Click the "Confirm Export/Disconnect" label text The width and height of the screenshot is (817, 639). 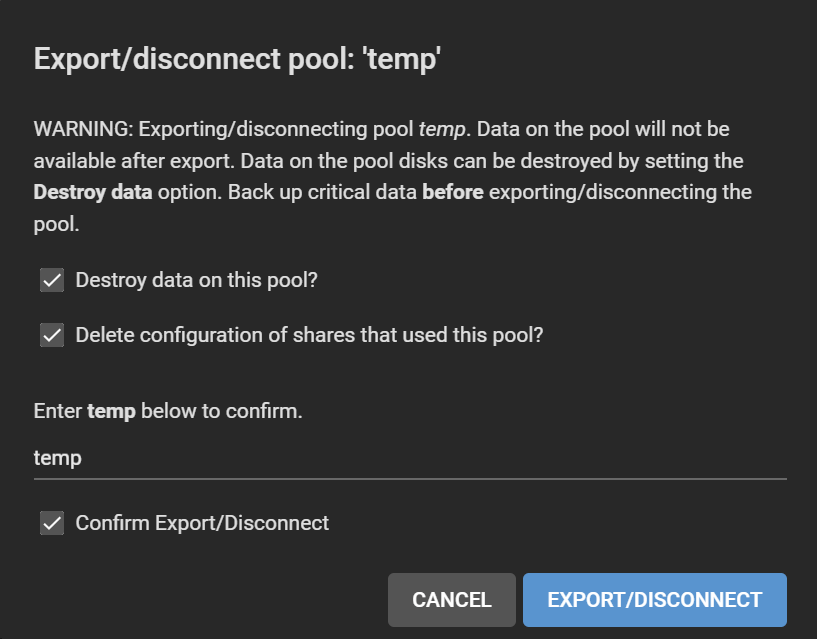pos(202,523)
